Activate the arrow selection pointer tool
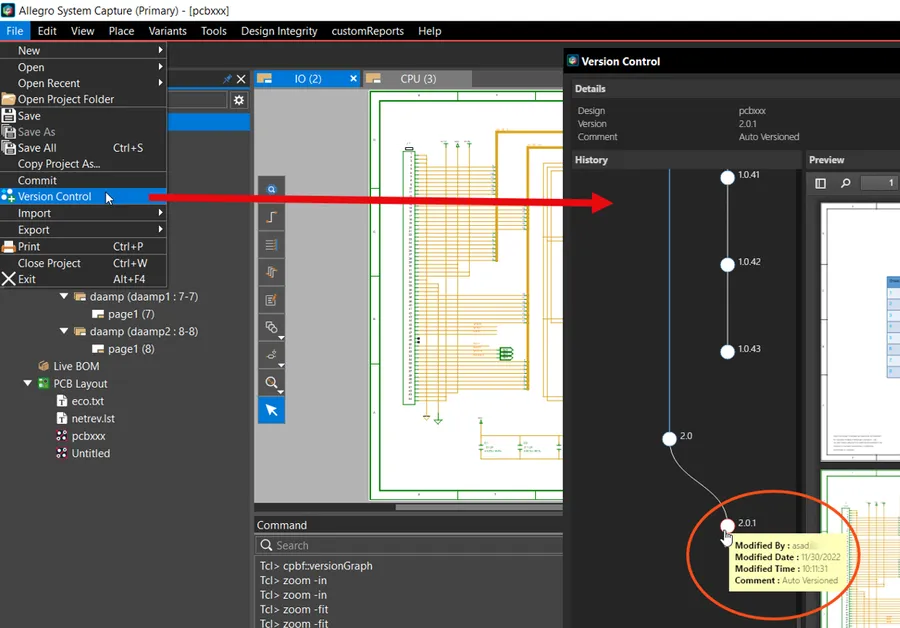 [x=271, y=410]
